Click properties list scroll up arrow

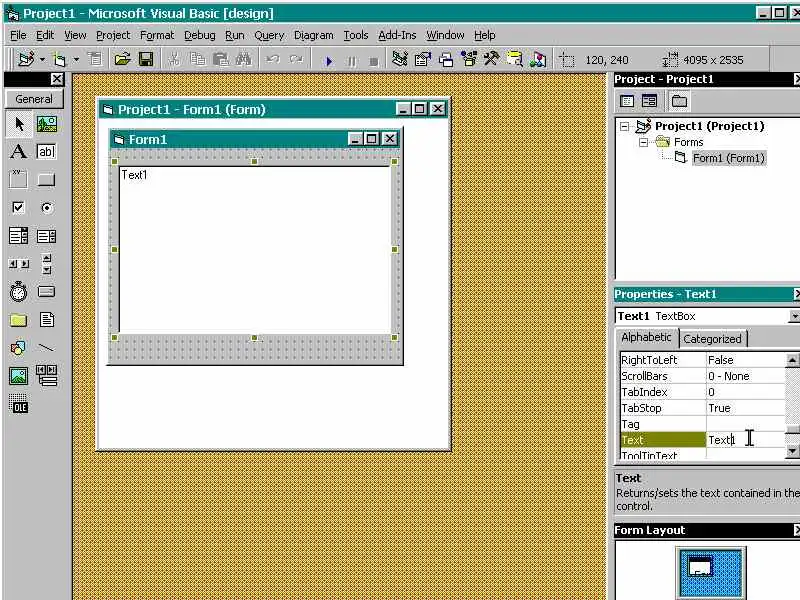click(x=792, y=360)
